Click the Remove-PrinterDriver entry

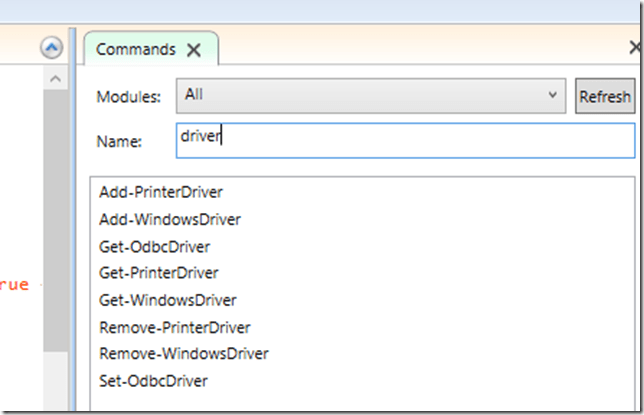pos(175,327)
